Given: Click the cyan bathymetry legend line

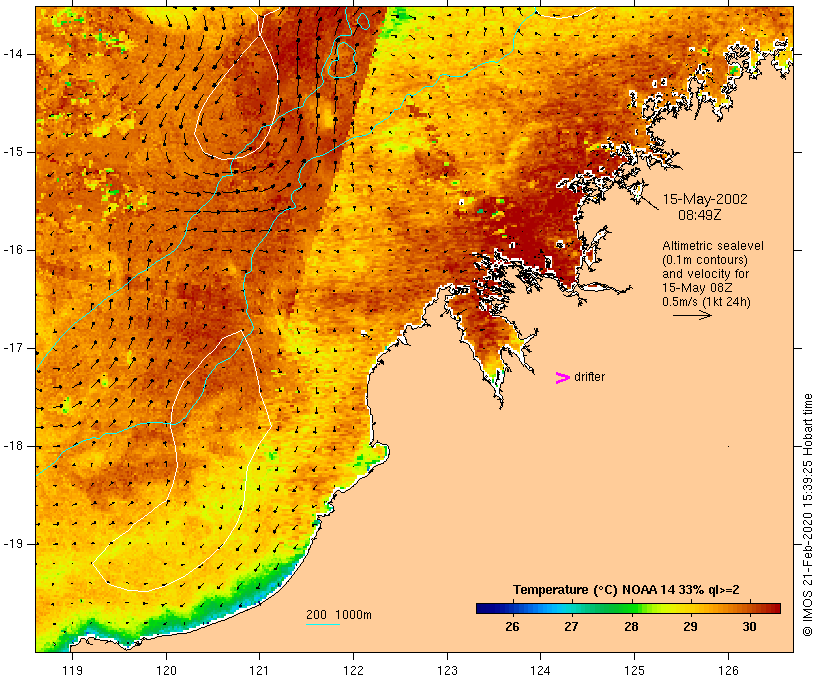Looking at the screenshot, I should point(323,624).
